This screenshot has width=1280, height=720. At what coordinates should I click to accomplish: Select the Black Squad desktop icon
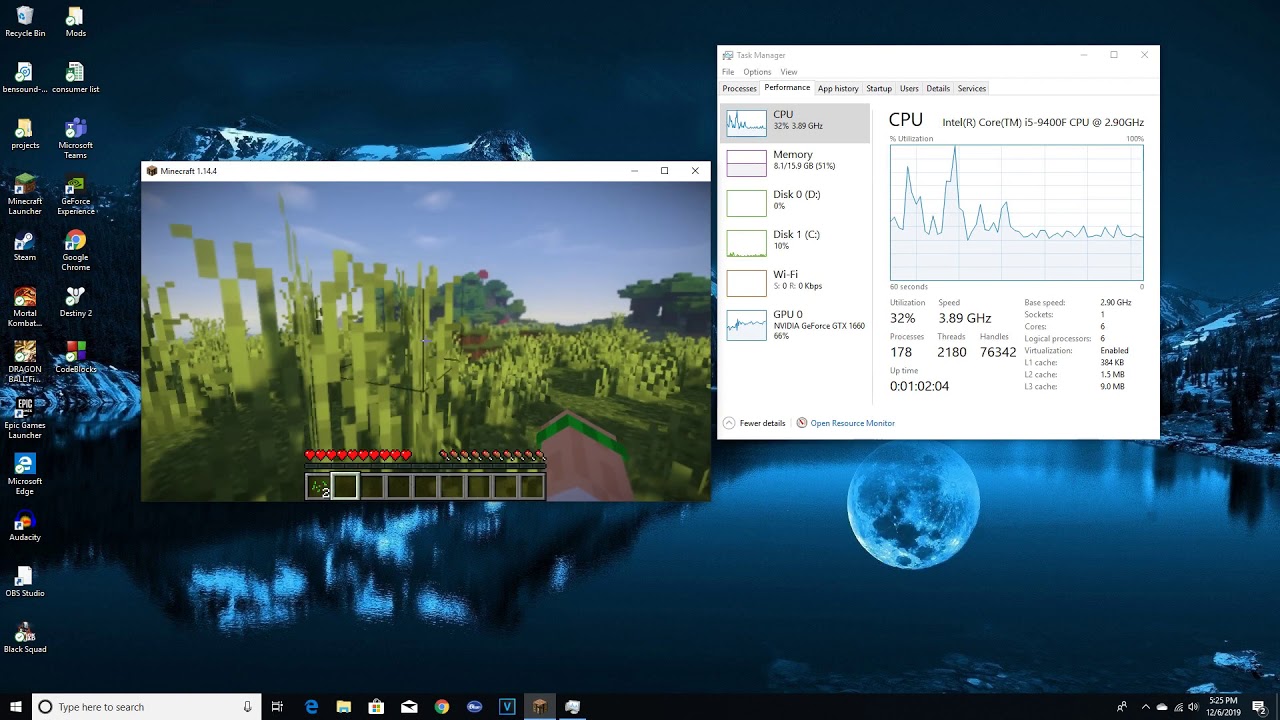point(25,637)
